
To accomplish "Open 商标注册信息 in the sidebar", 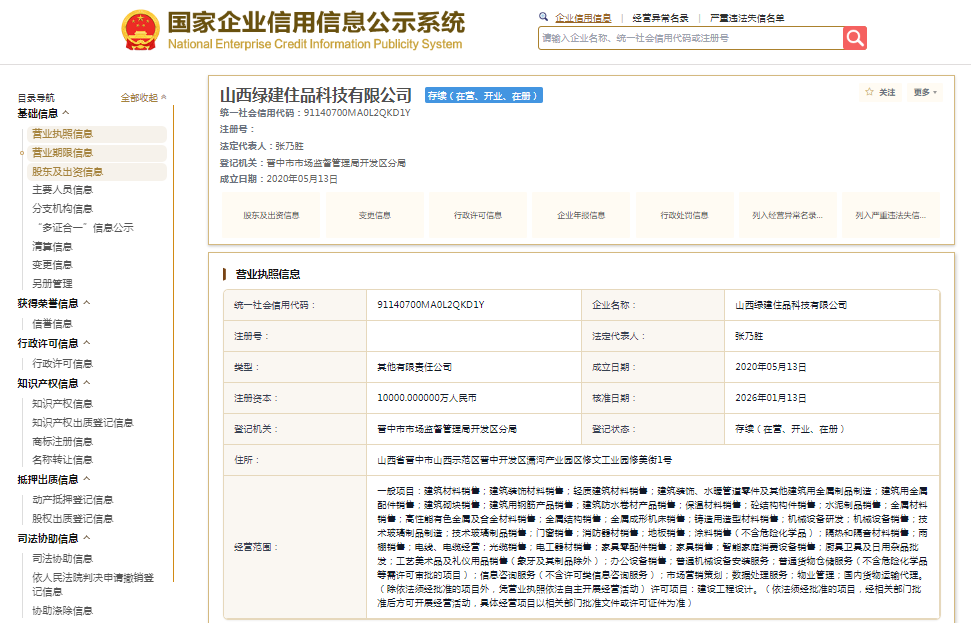I will tap(62, 441).
